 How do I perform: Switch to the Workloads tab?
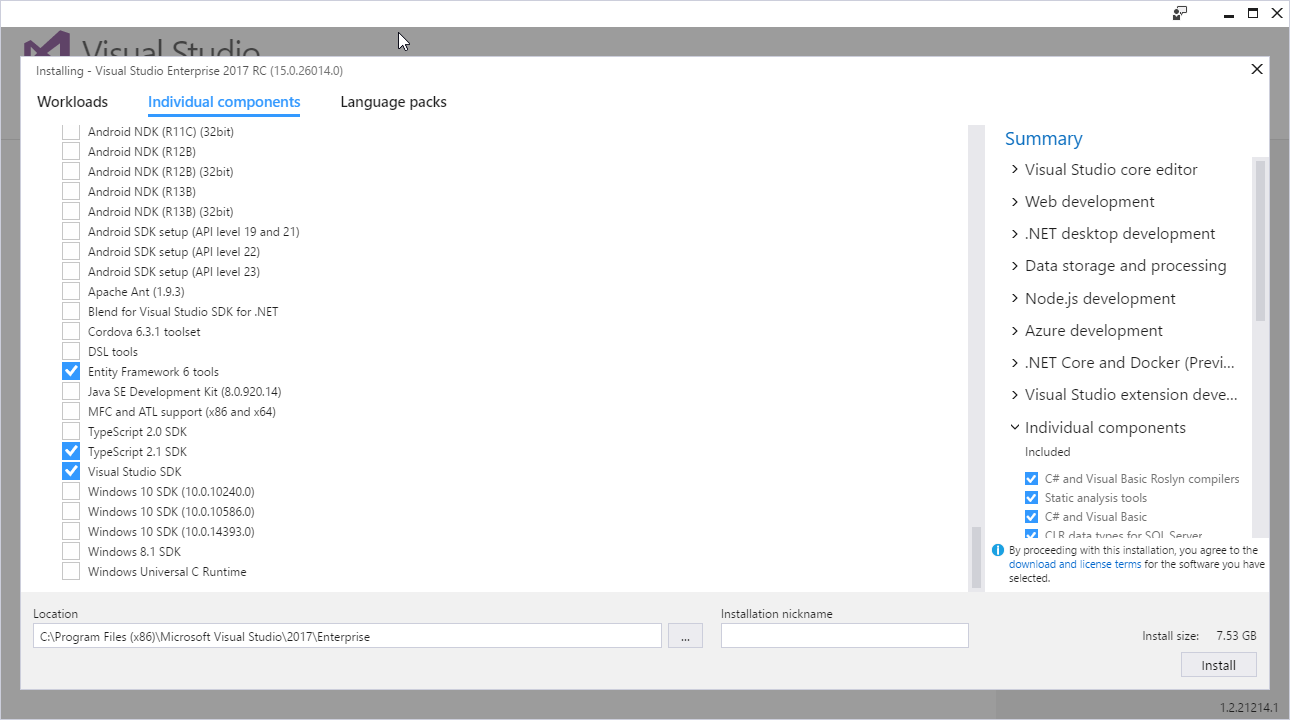(72, 101)
